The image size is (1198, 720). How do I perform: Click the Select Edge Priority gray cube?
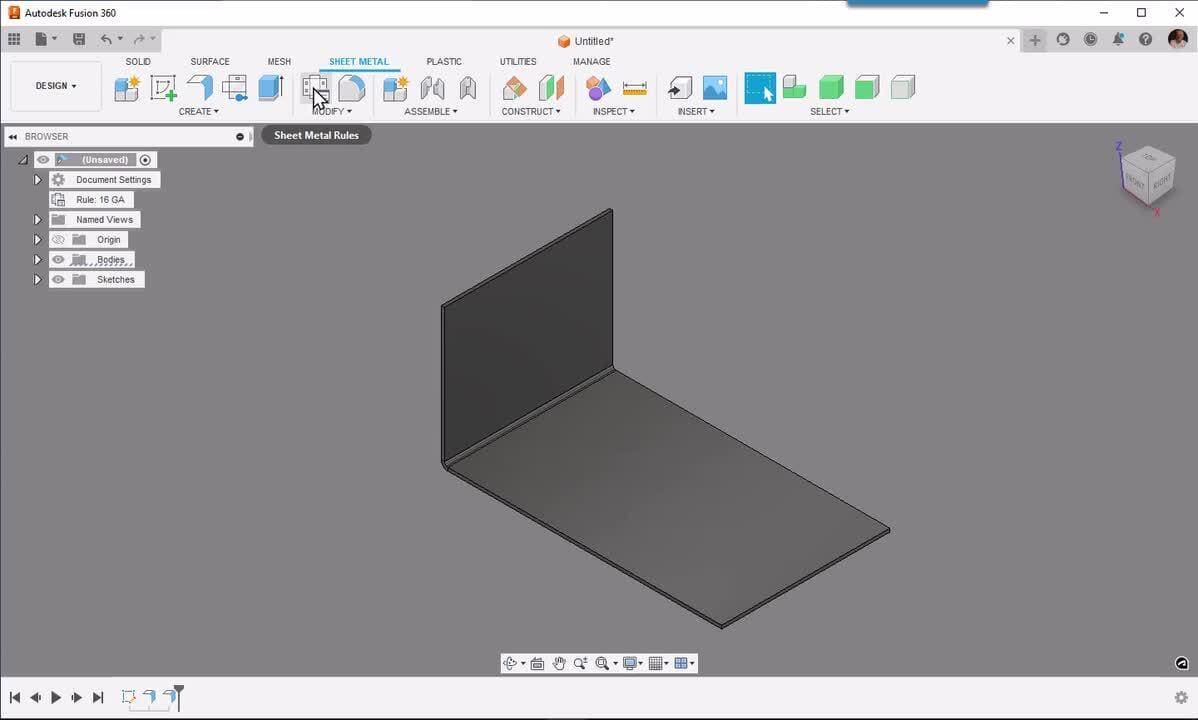[903, 87]
